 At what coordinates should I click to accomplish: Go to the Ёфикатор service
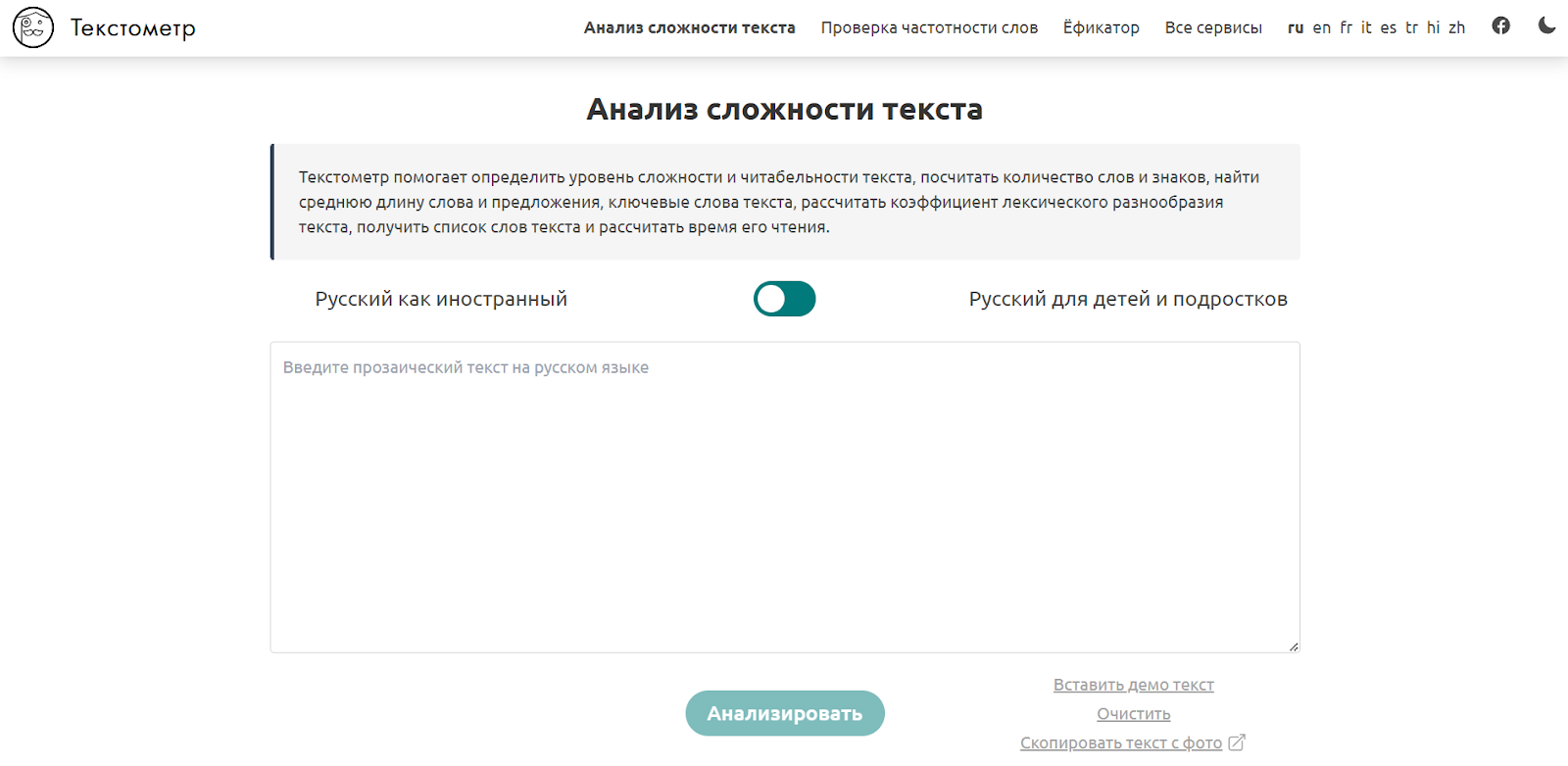(1101, 28)
